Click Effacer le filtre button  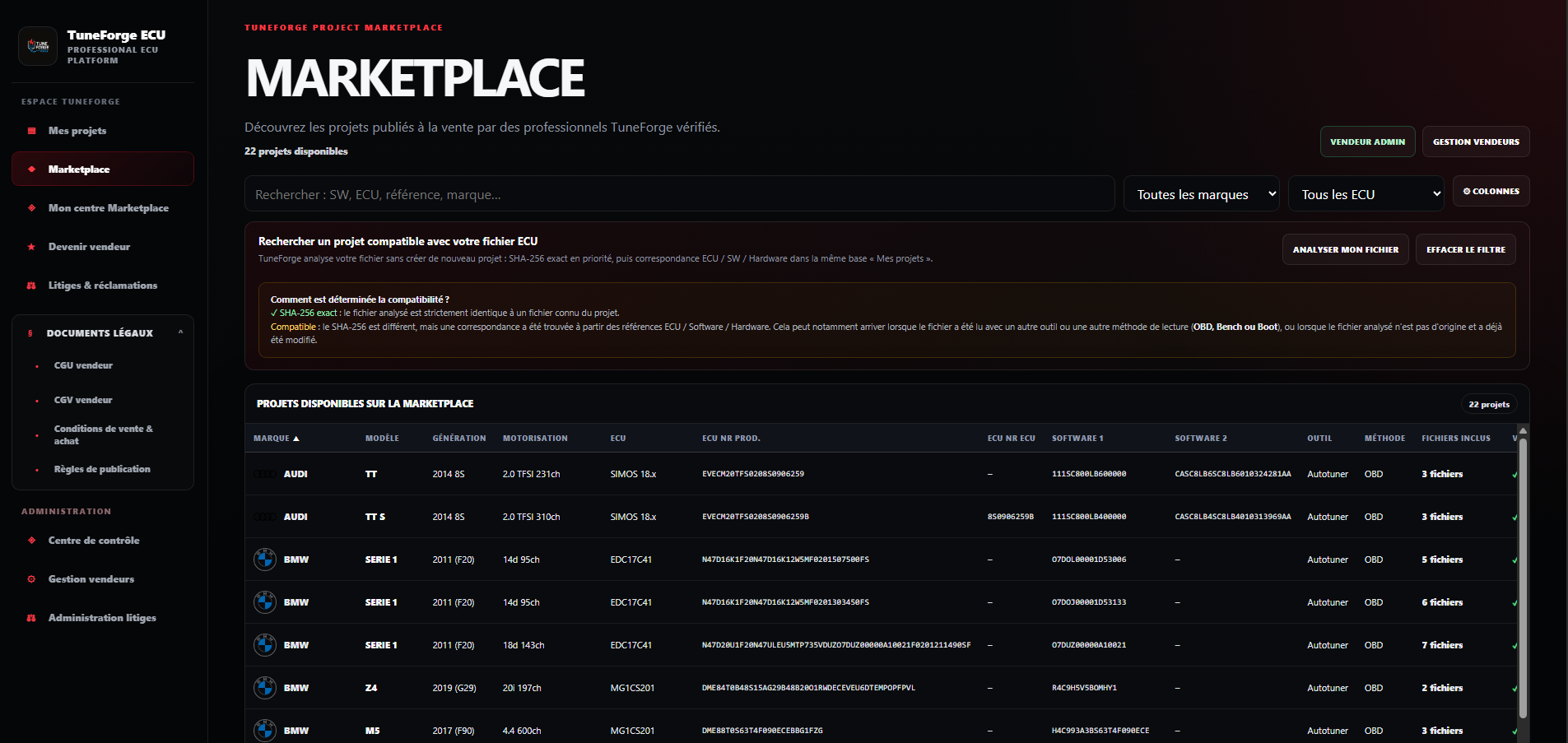coord(1466,249)
